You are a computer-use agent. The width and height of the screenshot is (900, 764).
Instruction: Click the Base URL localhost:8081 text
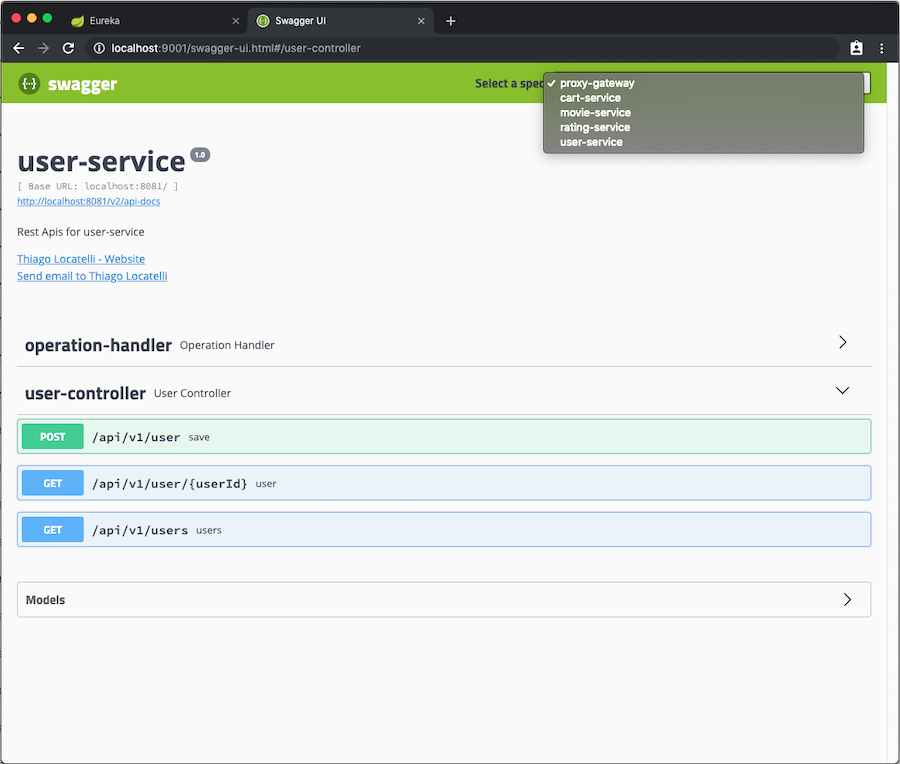98,186
